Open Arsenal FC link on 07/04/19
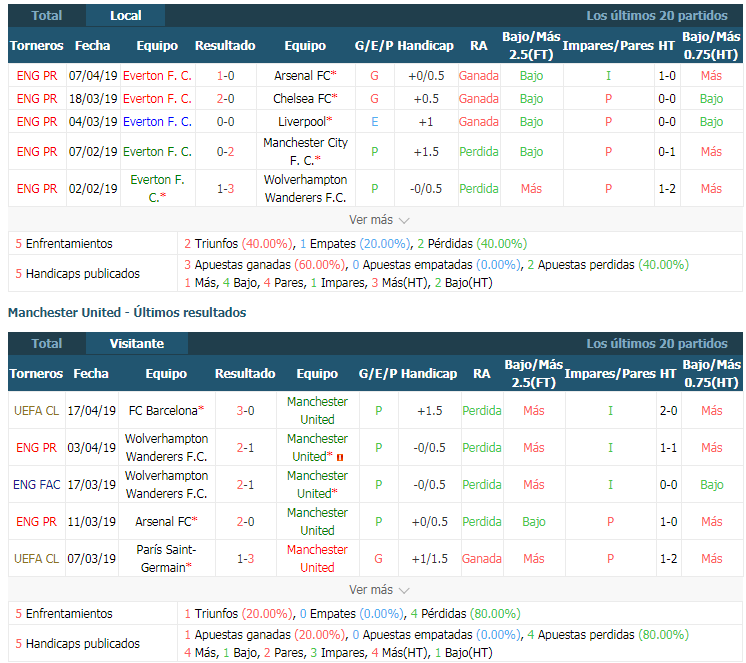This screenshot has height=663, width=746. (x=305, y=76)
